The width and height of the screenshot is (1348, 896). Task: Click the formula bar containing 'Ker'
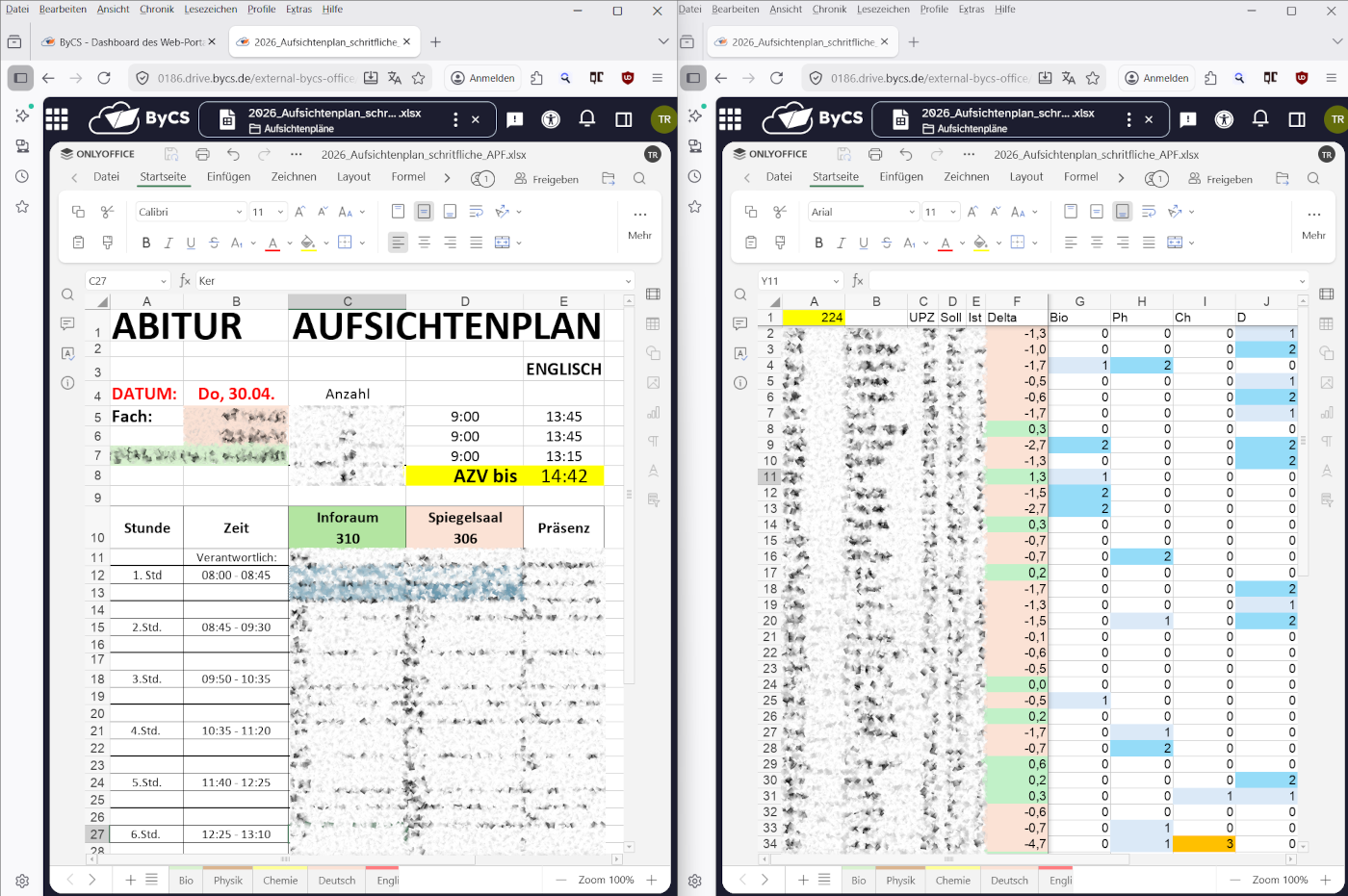pyautogui.click(x=409, y=281)
